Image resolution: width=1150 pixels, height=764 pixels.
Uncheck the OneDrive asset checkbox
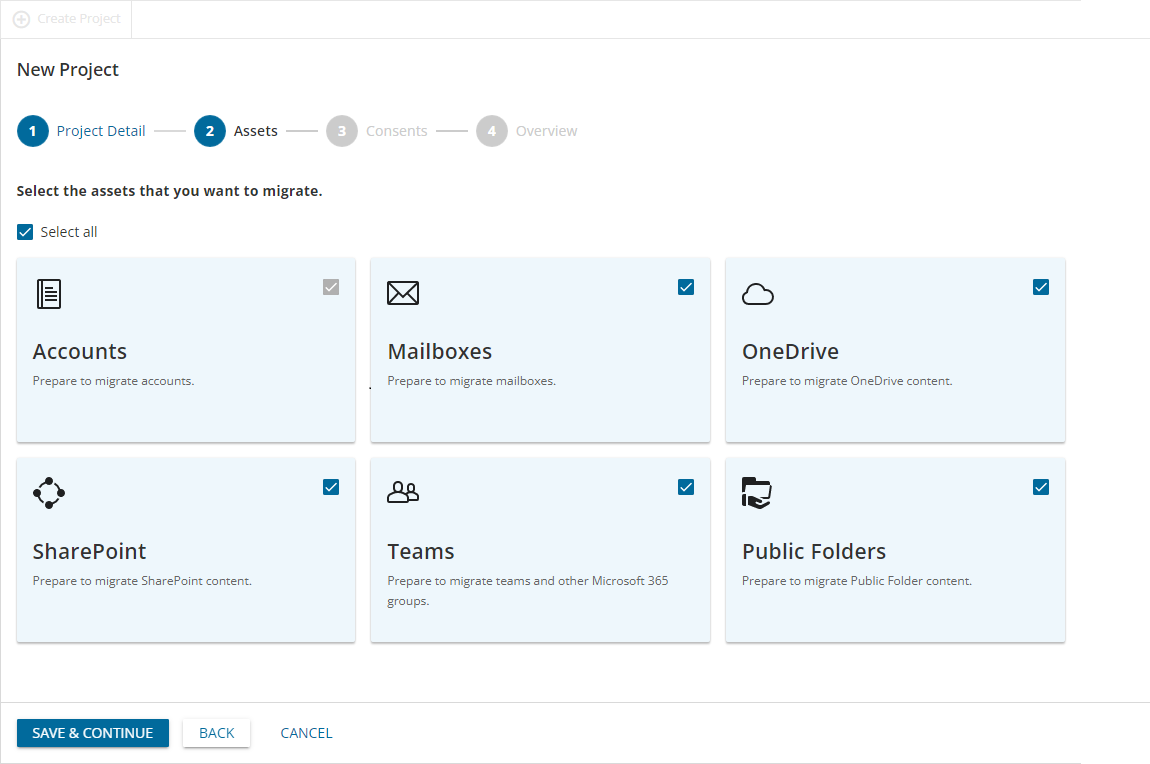pos(1041,287)
